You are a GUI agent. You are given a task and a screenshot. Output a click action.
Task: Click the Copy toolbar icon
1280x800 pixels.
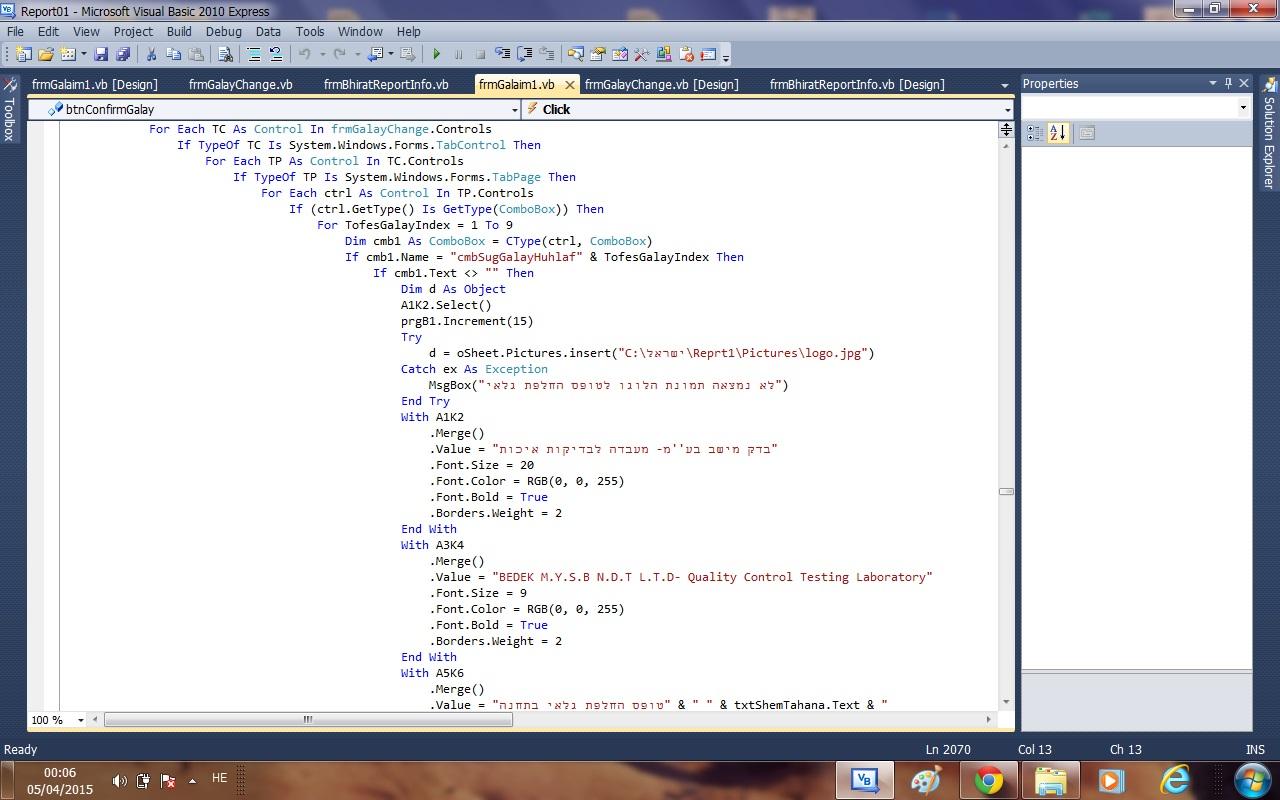click(173, 54)
